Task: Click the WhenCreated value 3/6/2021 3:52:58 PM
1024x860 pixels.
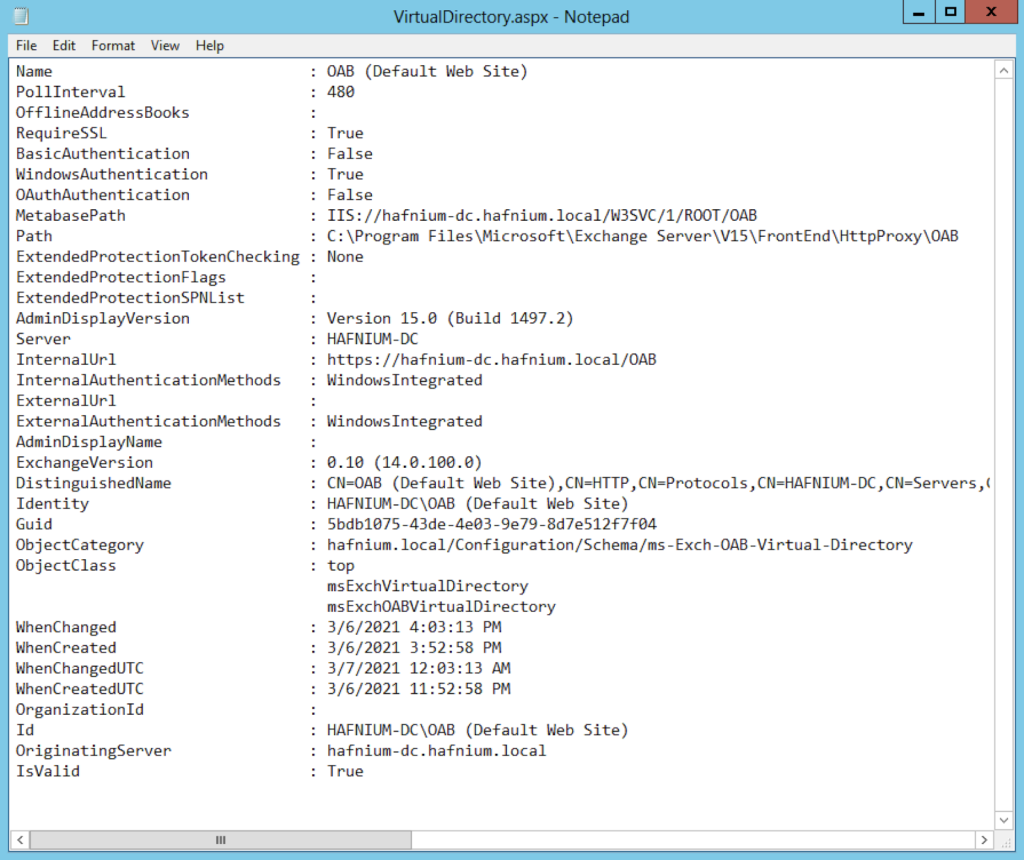Action: coord(414,648)
